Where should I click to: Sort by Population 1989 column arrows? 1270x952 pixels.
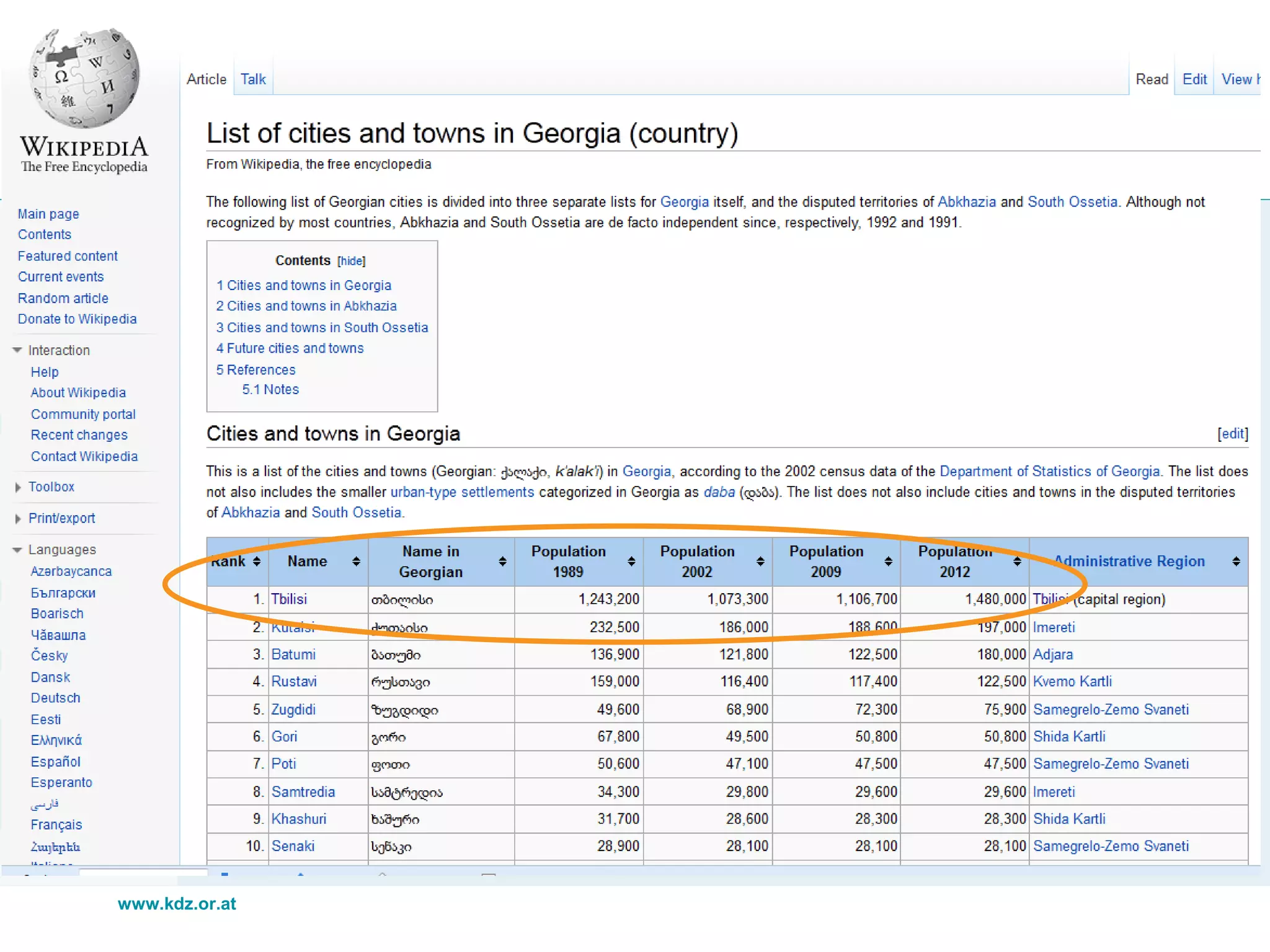(631, 562)
